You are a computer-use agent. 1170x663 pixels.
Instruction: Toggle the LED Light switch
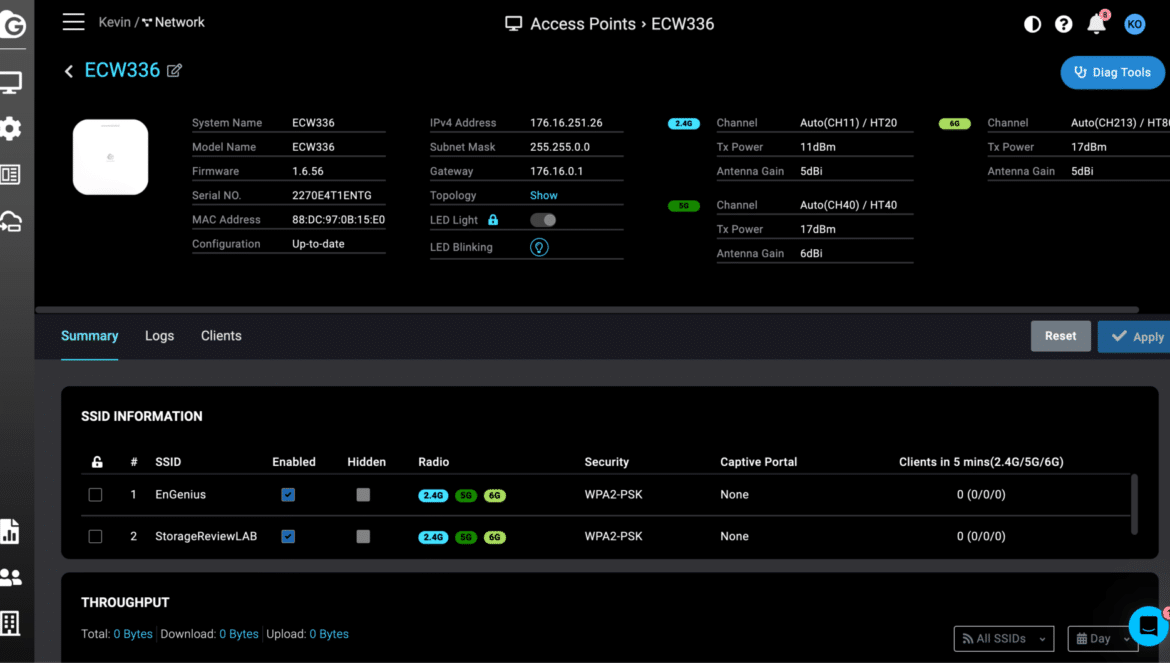(x=542, y=220)
